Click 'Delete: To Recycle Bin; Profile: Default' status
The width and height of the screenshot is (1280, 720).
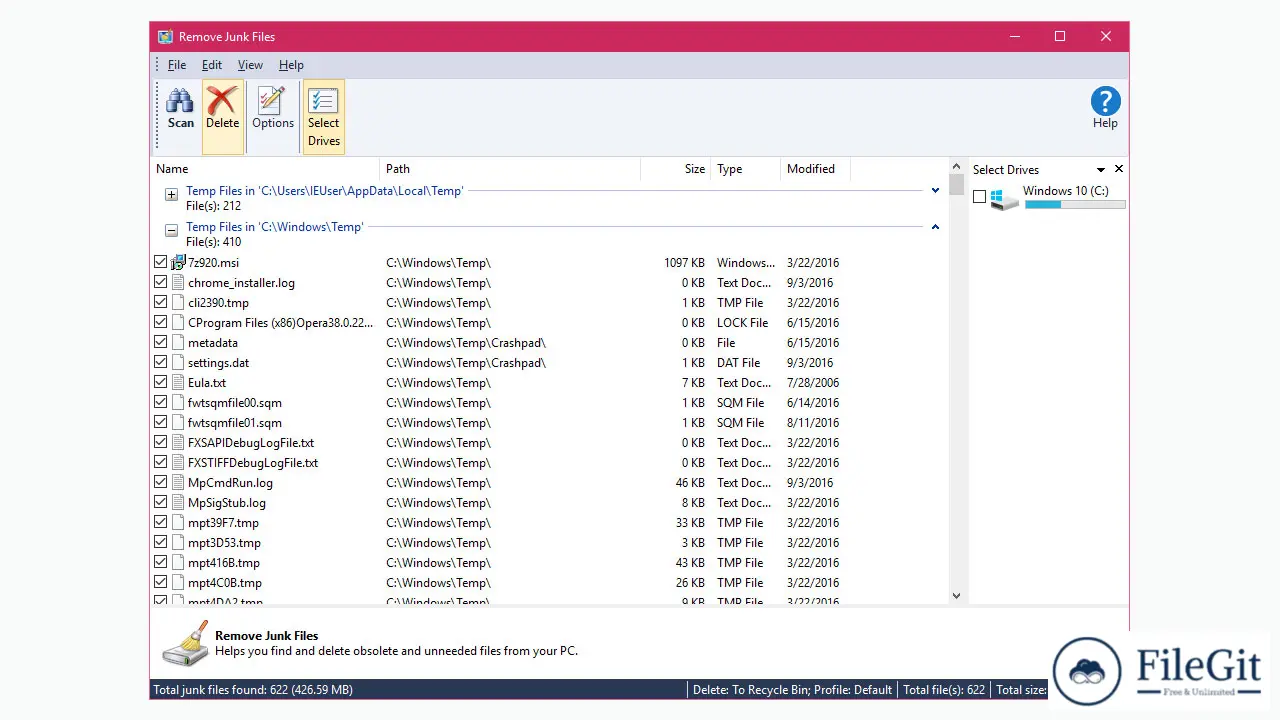coord(792,690)
